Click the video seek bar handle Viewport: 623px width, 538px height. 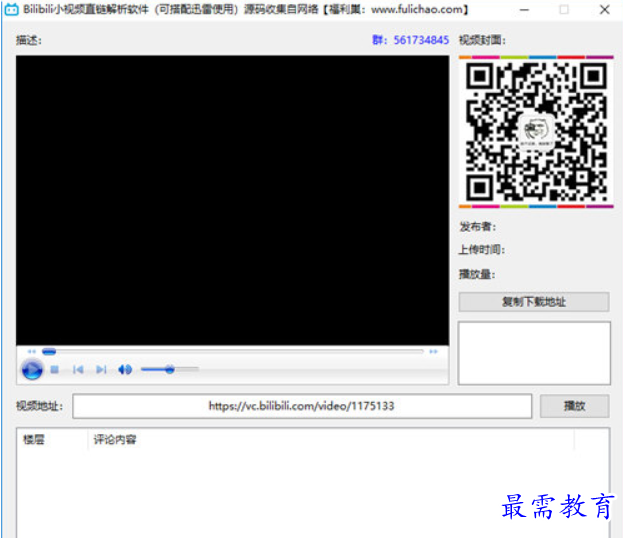click(x=49, y=351)
